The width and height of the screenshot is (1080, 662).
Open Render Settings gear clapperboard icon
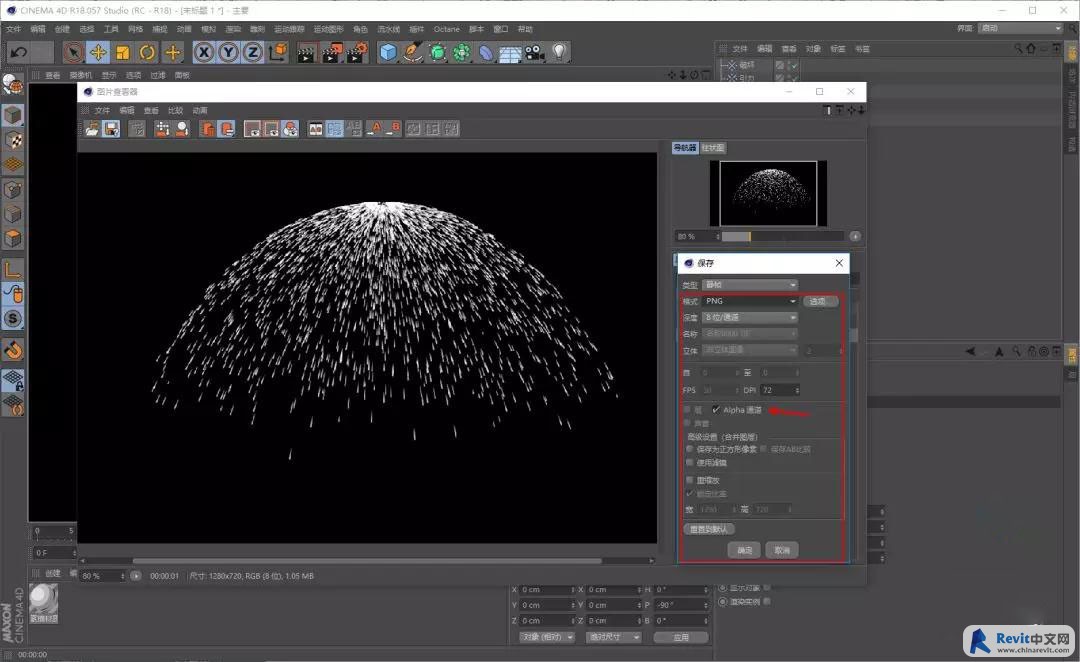tap(357, 52)
